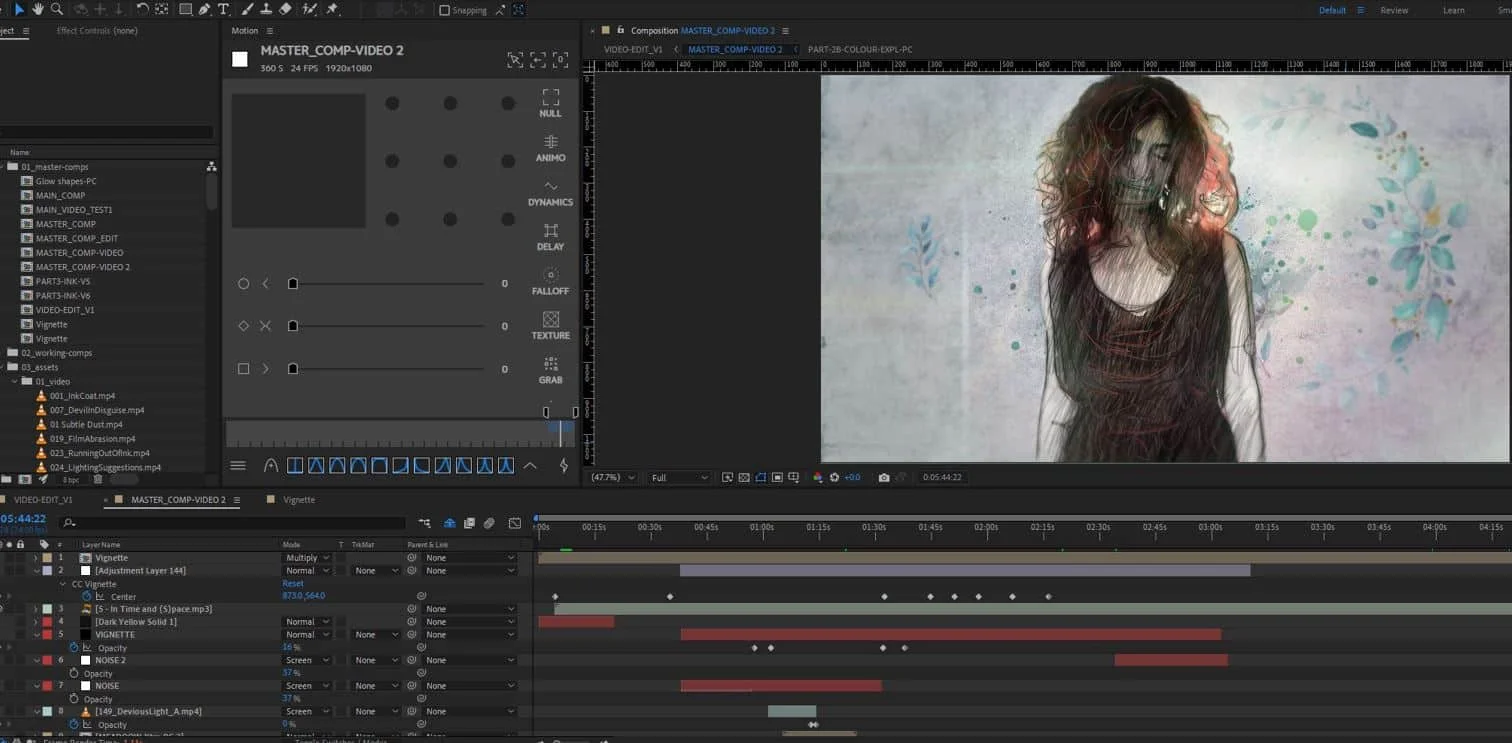Select the Default workspace
Viewport: 1512px width, 743px height.
point(1332,10)
